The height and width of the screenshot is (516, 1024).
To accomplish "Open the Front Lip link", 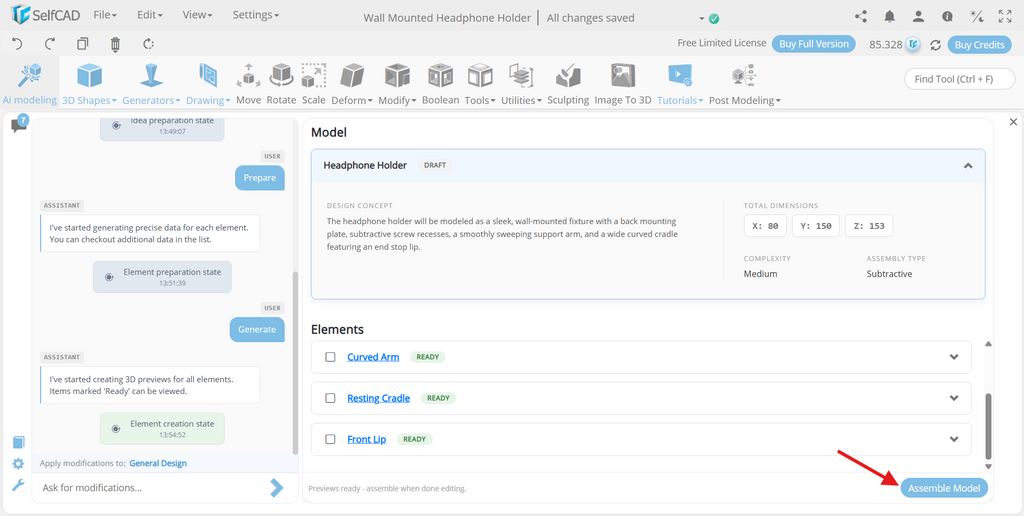I will [366, 439].
